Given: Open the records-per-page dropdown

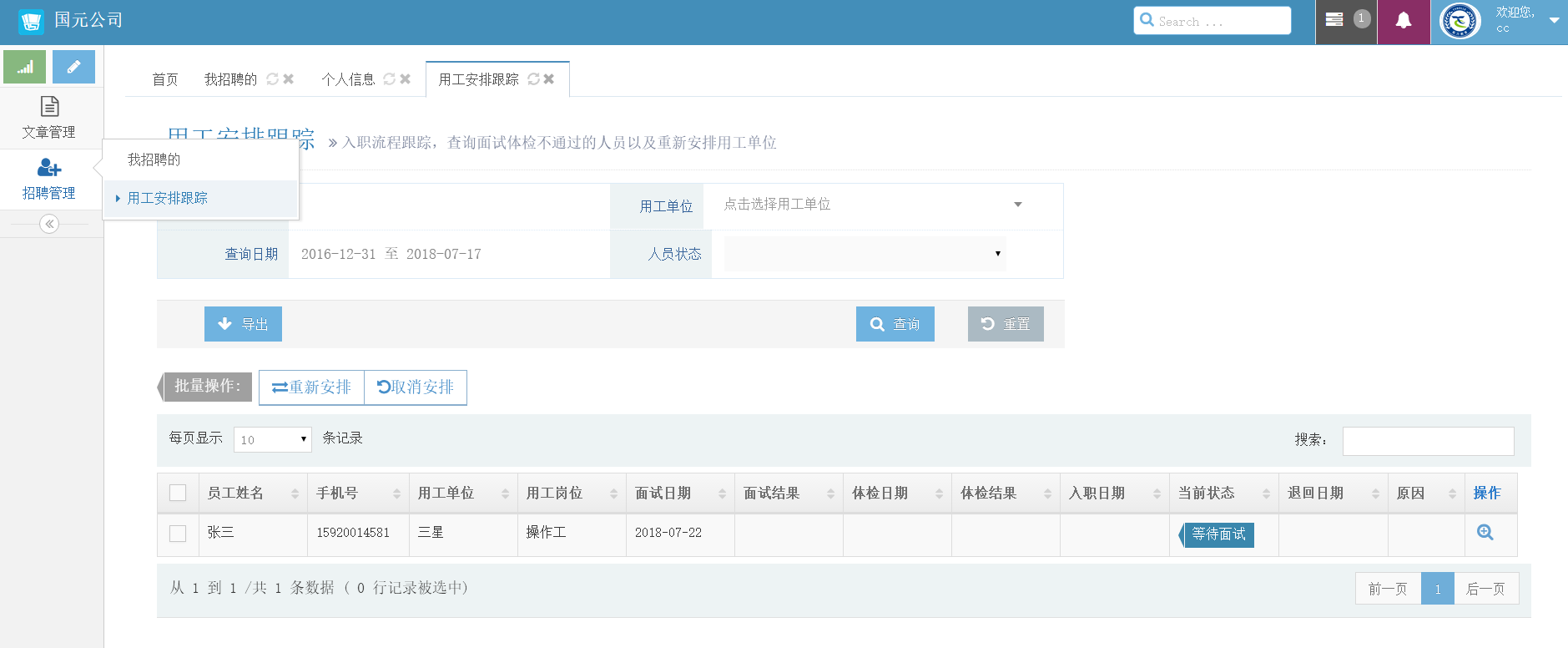Looking at the screenshot, I should (x=272, y=439).
